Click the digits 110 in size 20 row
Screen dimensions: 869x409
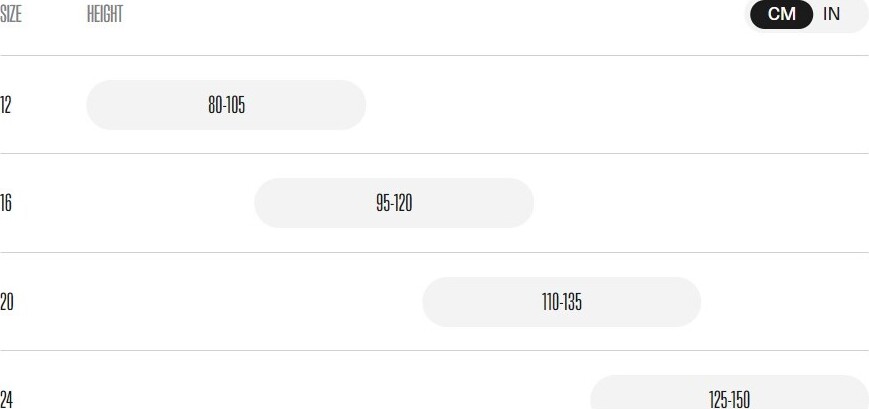pyautogui.click(x=550, y=302)
